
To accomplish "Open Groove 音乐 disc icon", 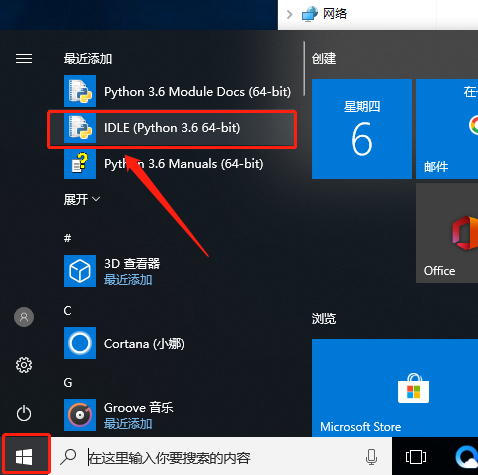I will (80, 415).
